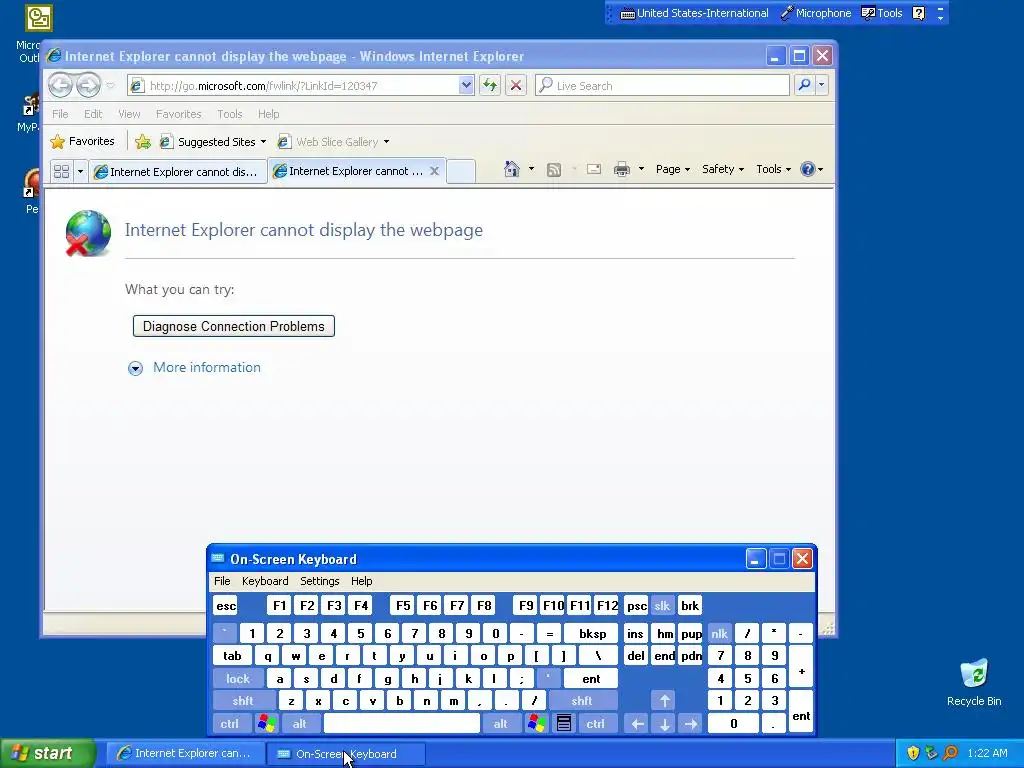Click the bksp key on keyboard
This screenshot has width=1024, height=768.
click(592, 633)
